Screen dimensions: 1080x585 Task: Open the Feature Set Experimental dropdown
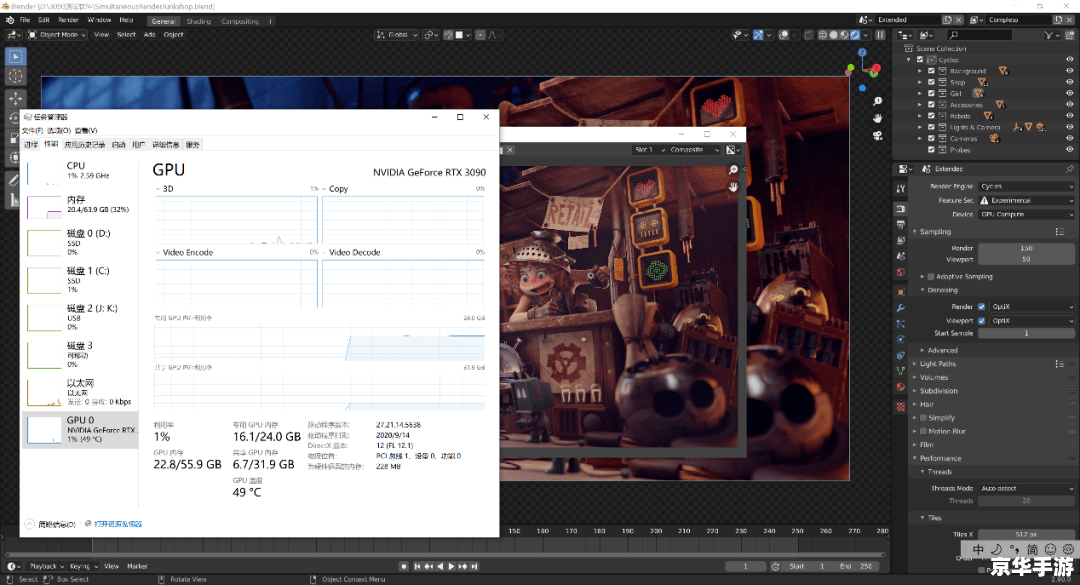point(1026,201)
